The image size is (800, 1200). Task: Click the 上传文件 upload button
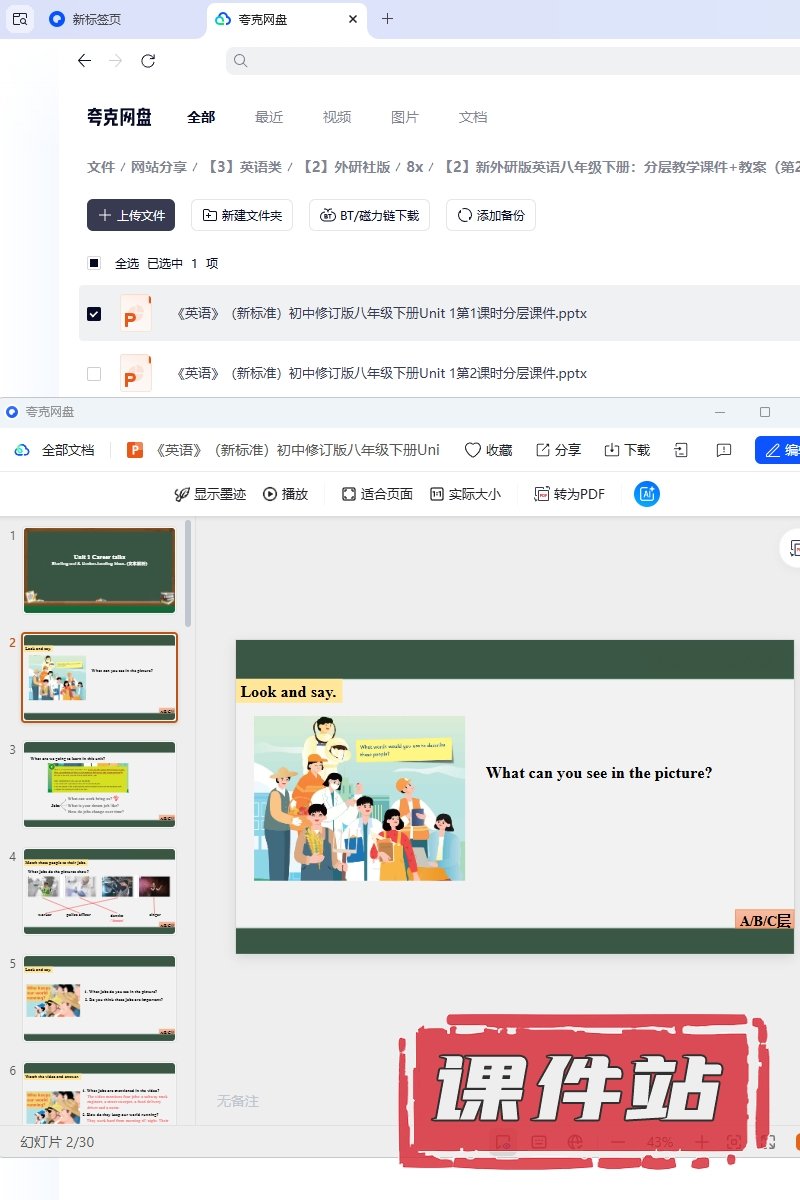pos(131,215)
